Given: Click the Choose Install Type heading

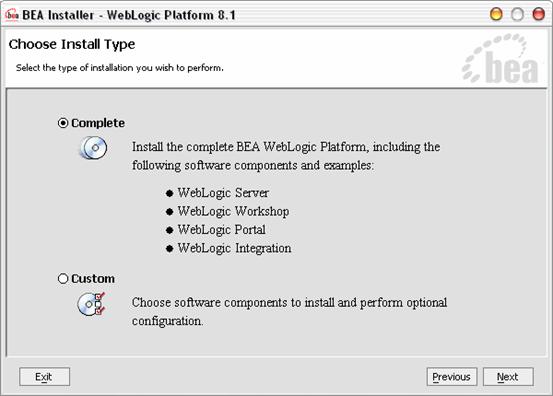Looking at the screenshot, I should tap(72, 44).
